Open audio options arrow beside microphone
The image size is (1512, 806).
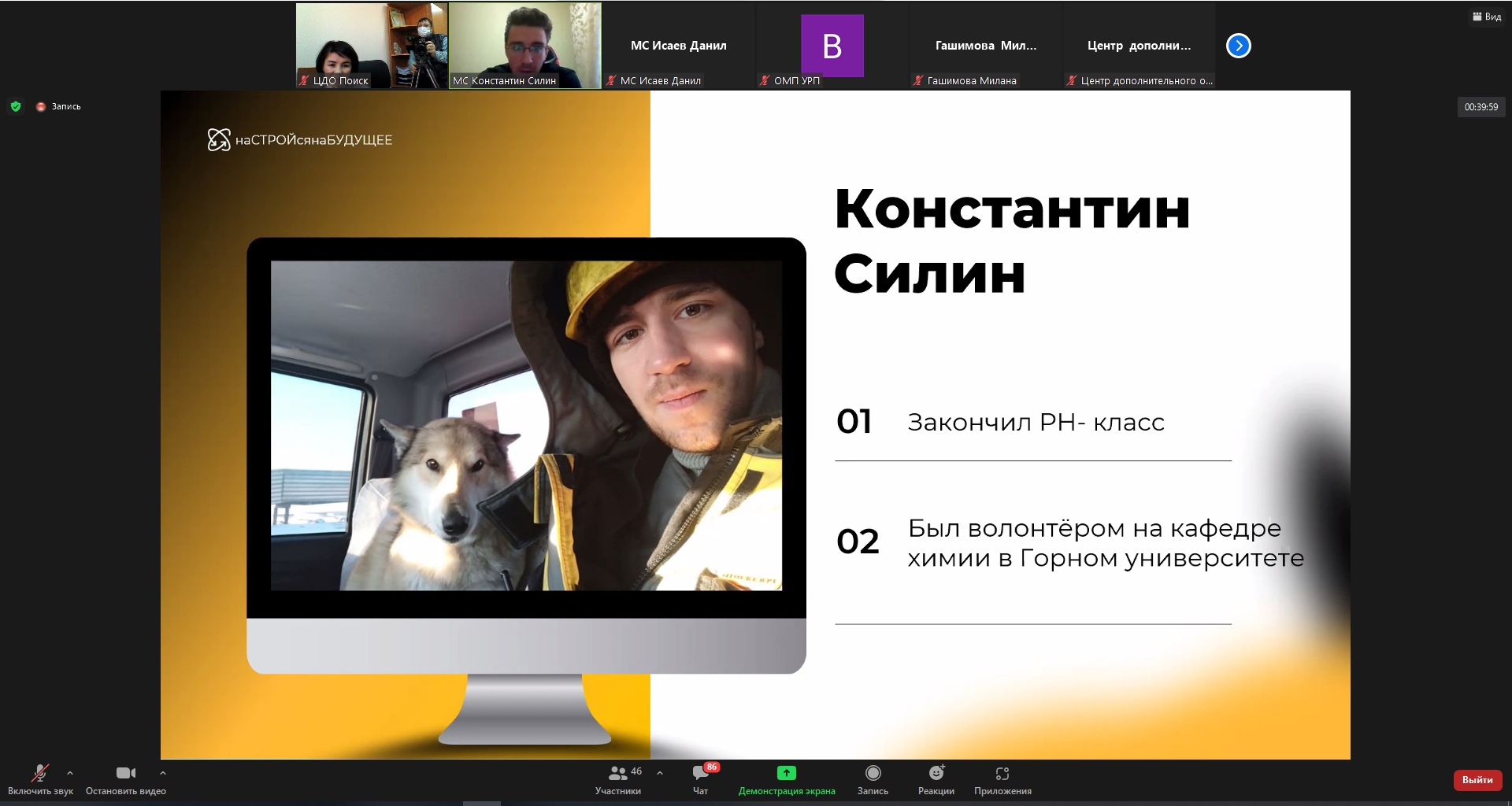click(70, 773)
